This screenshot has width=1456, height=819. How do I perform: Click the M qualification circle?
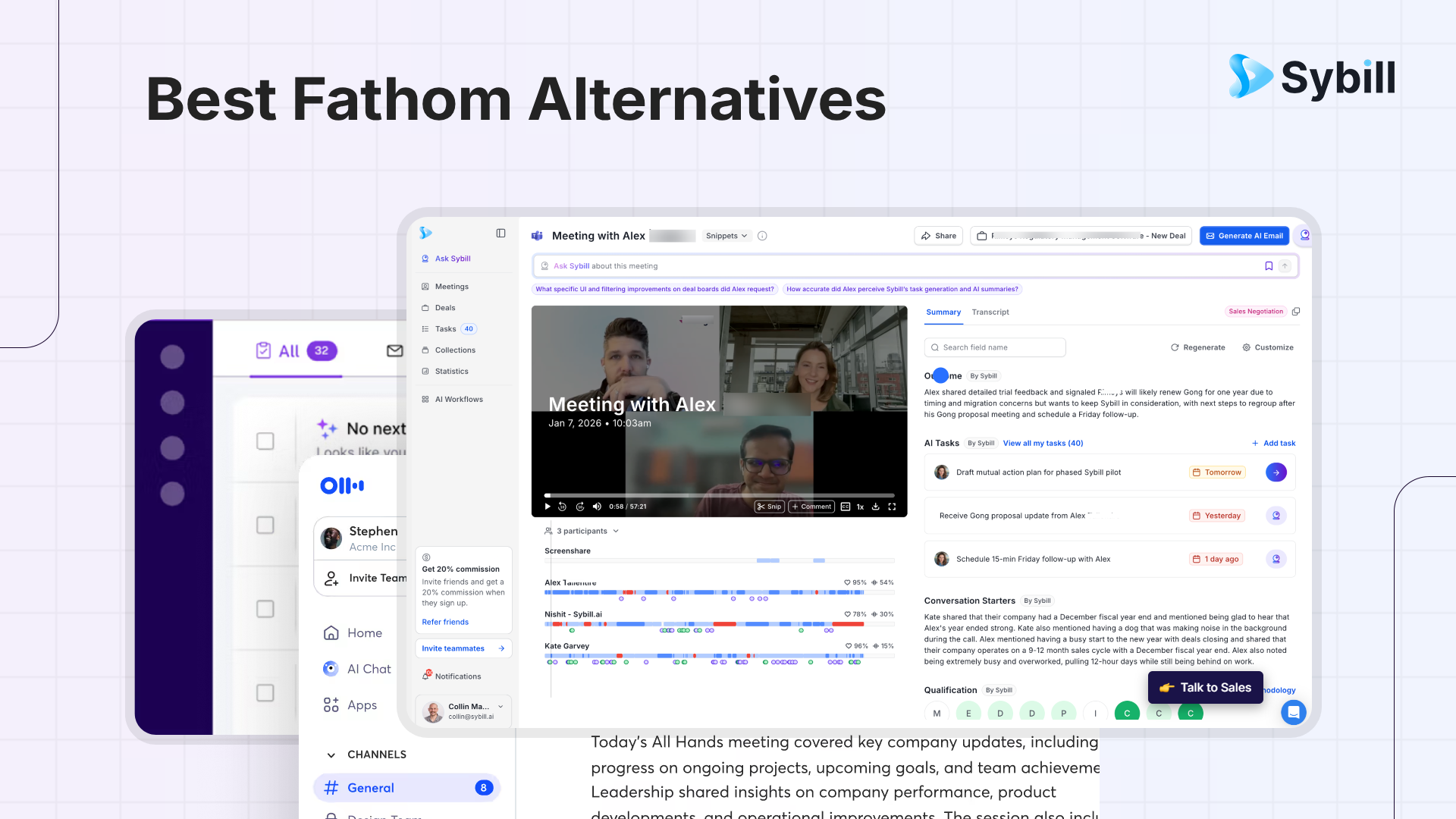pos(937,713)
